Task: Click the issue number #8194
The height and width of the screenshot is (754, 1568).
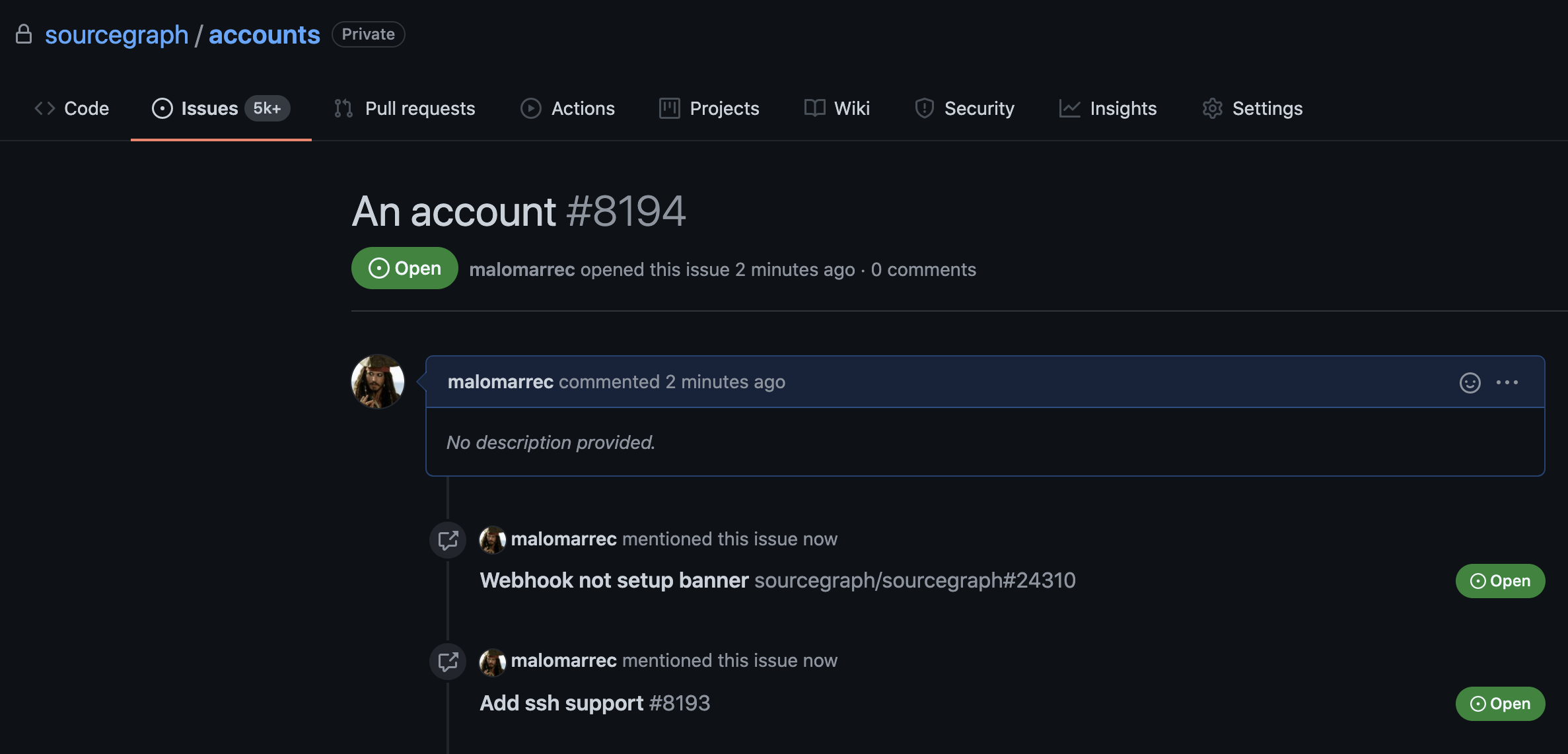Action: (x=626, y=212)
